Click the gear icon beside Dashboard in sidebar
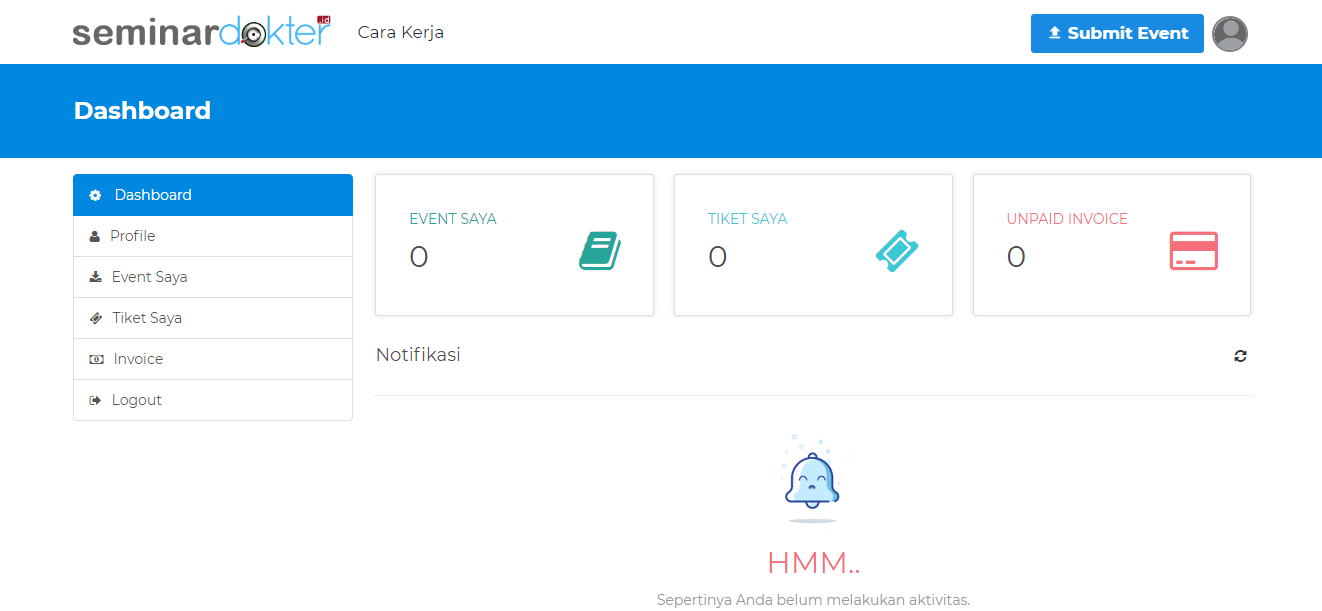Screen dimensions: 1322x611 tap(95, 195)
